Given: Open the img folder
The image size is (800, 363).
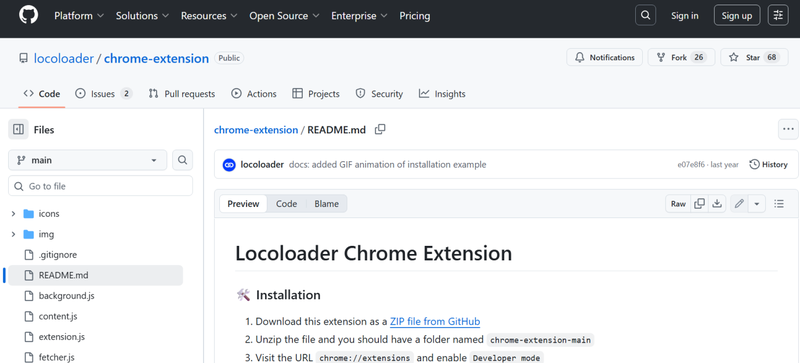Looking at the screenshot, I should point(46,234).
